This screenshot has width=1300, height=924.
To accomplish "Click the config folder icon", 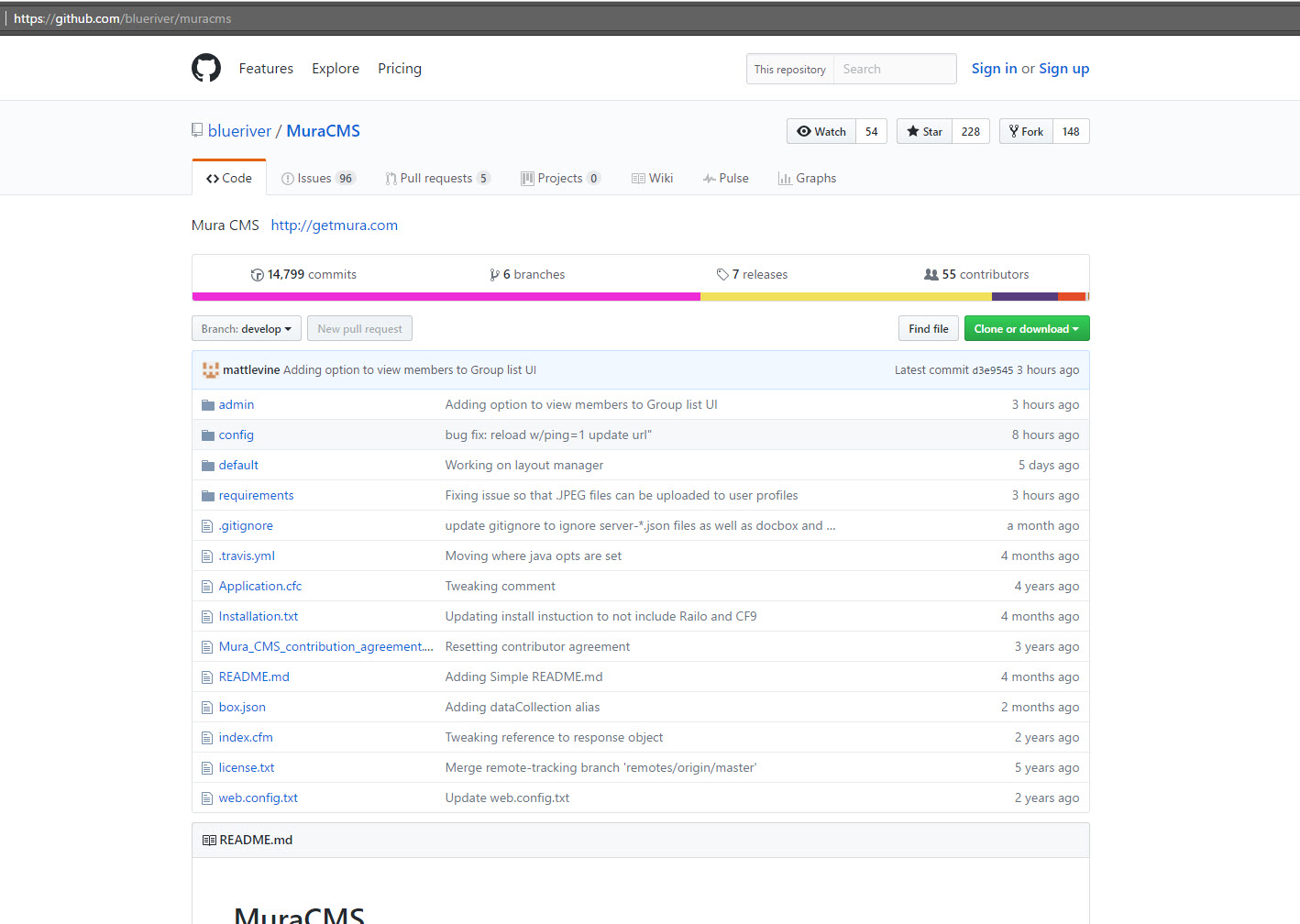I will 208,434.
